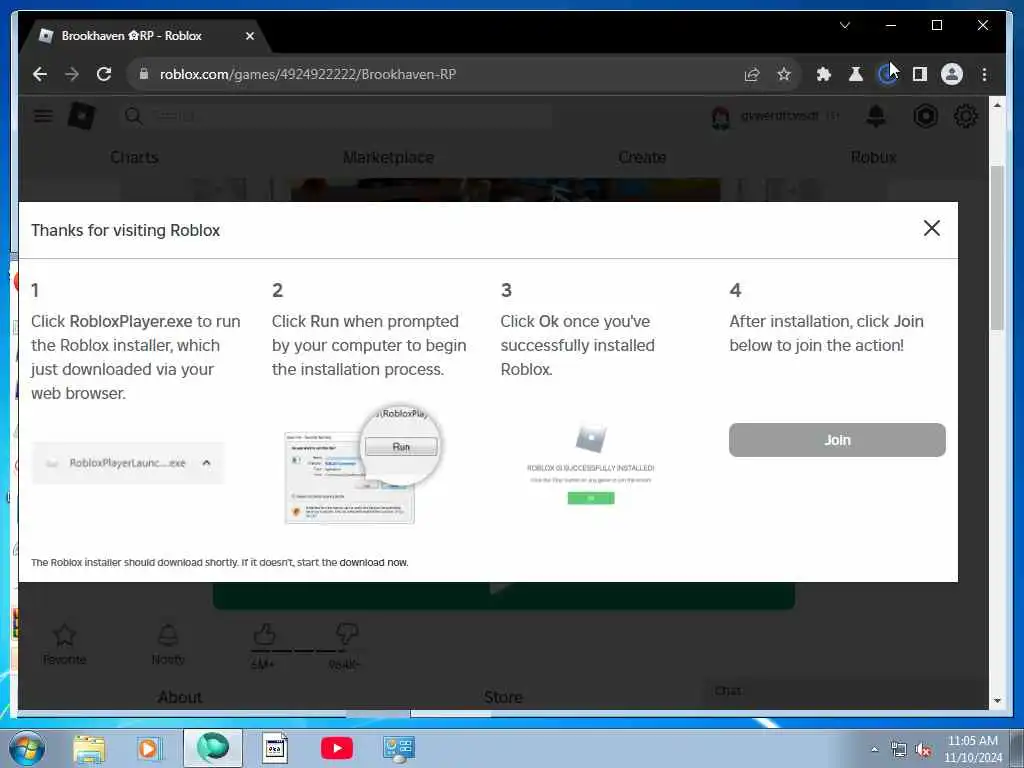The height and width of the screenshot is (768, 1024).
Task: Click the address bar URL
Action: tap(308, 74)
